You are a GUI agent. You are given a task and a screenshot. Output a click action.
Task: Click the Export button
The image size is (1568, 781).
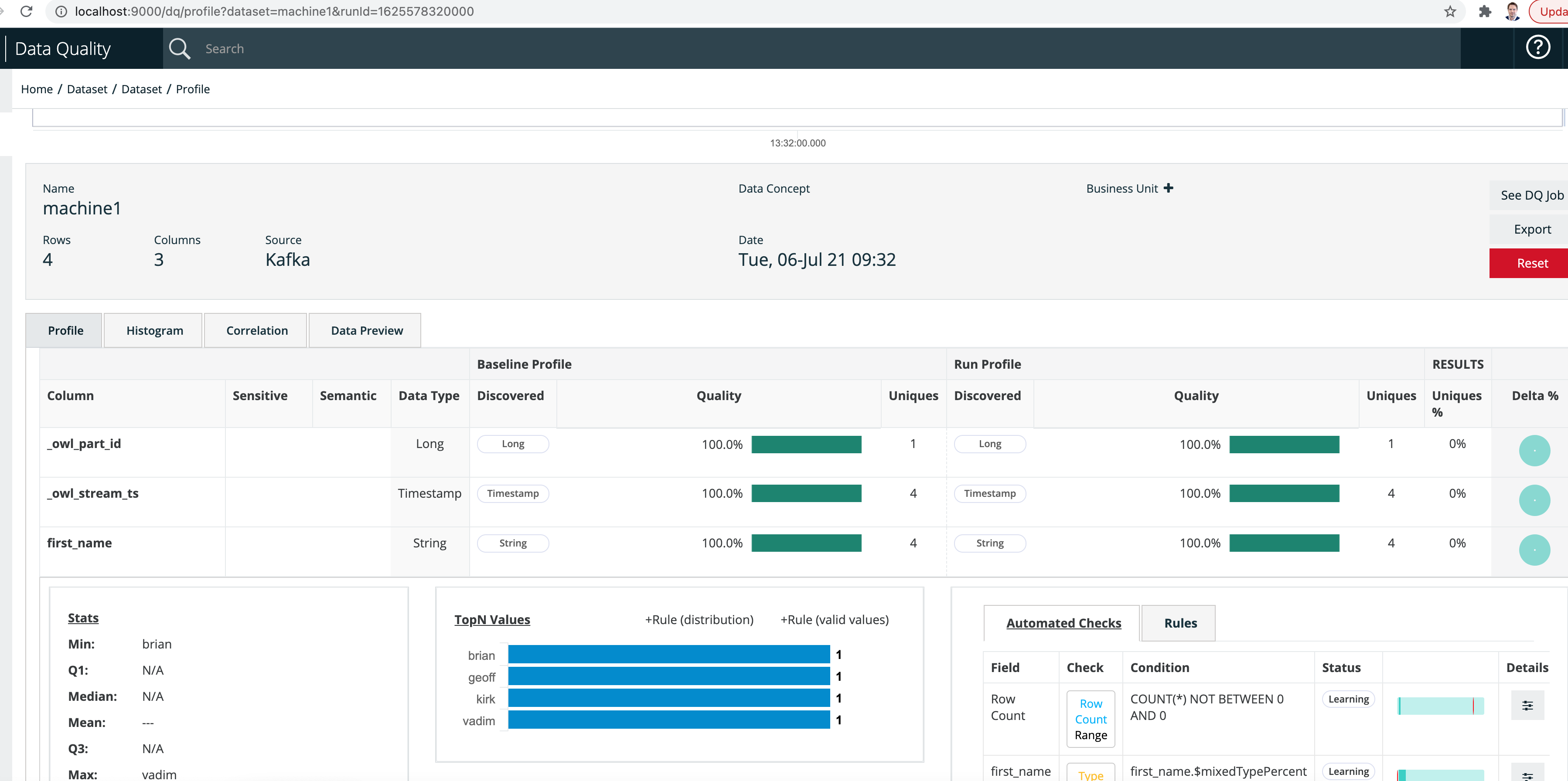[1531, 229]
